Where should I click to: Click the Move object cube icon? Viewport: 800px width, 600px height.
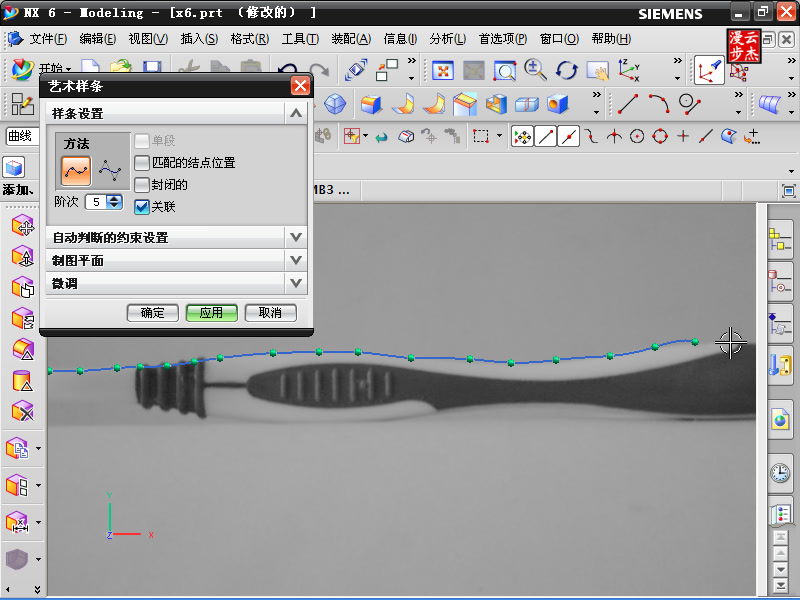(x=22, y=225)
